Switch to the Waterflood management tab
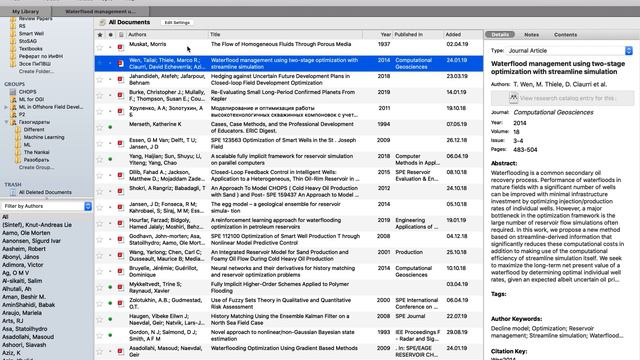This screenshot has height=360, width=640. 100,11
